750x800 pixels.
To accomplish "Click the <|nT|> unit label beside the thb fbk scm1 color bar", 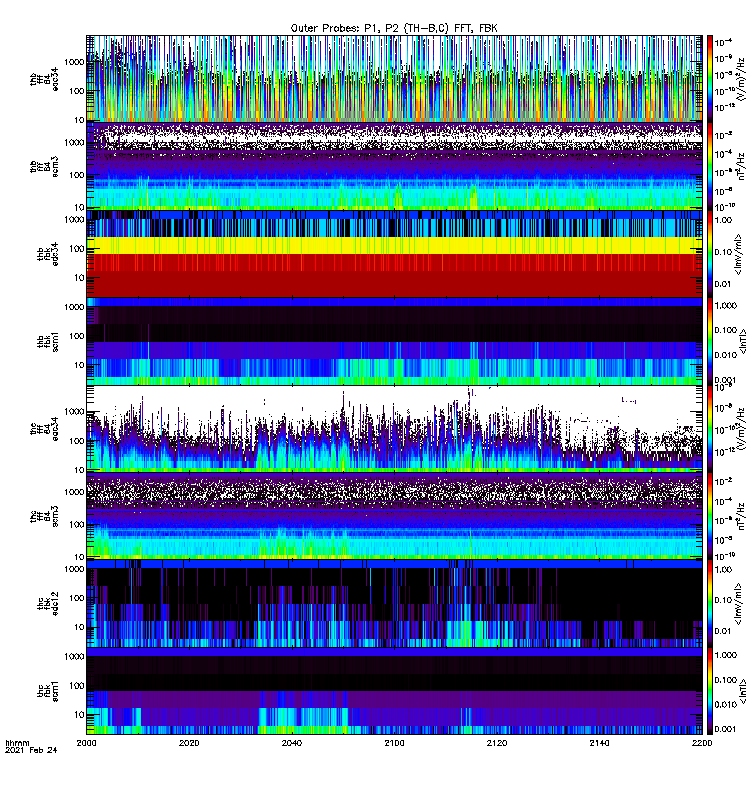I will (742, 341).
